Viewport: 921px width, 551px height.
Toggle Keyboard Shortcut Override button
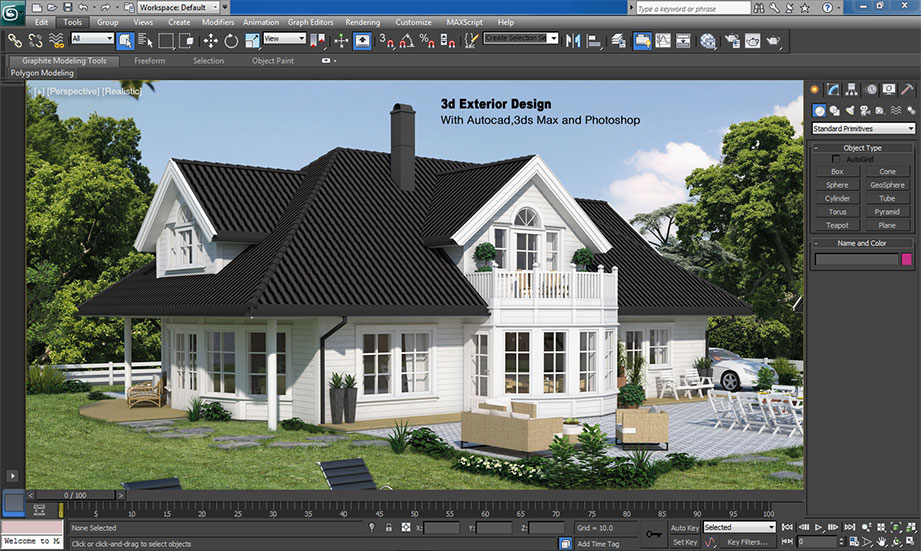362,41
